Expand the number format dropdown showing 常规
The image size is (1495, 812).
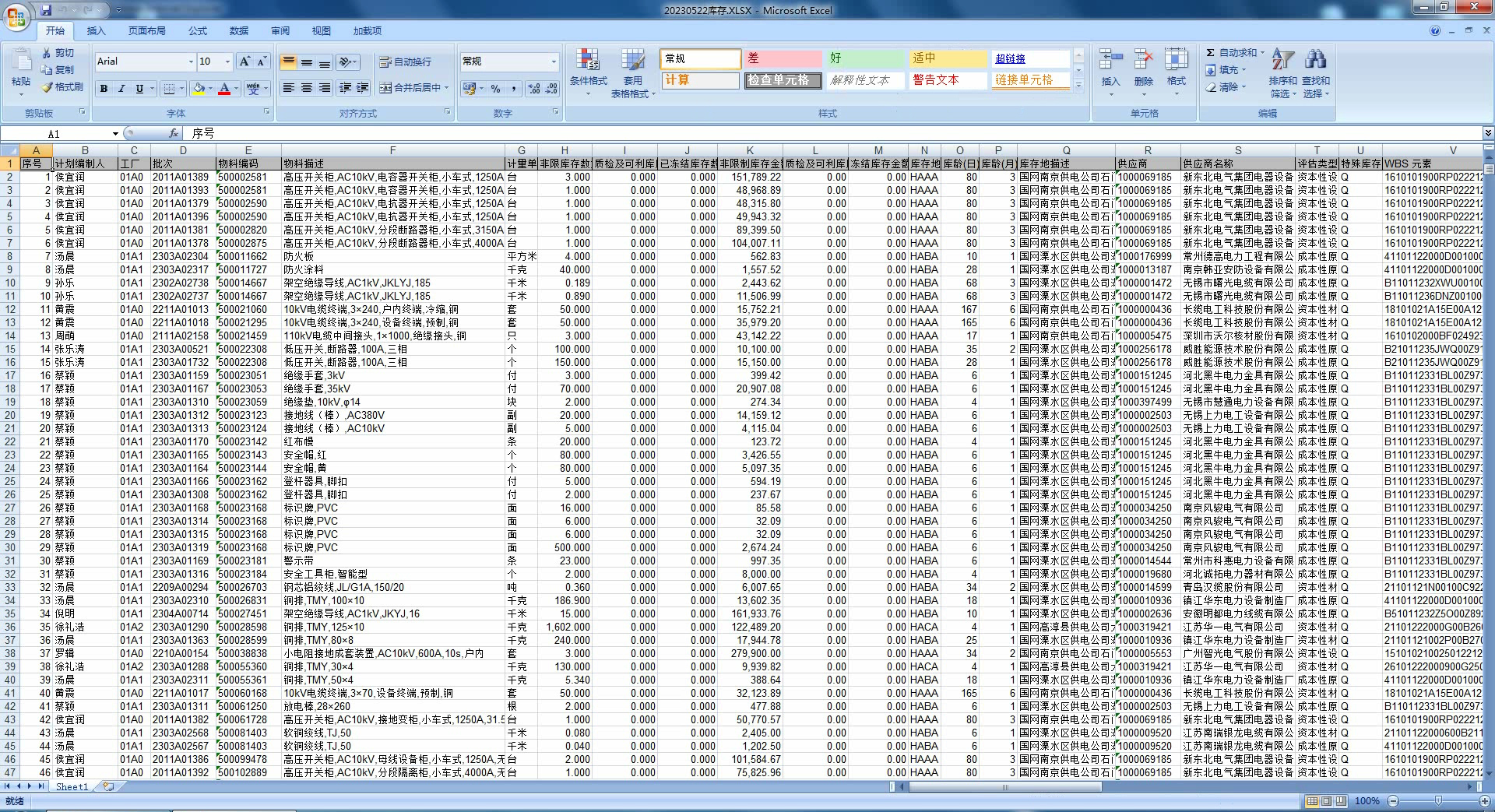click(554, 62)
